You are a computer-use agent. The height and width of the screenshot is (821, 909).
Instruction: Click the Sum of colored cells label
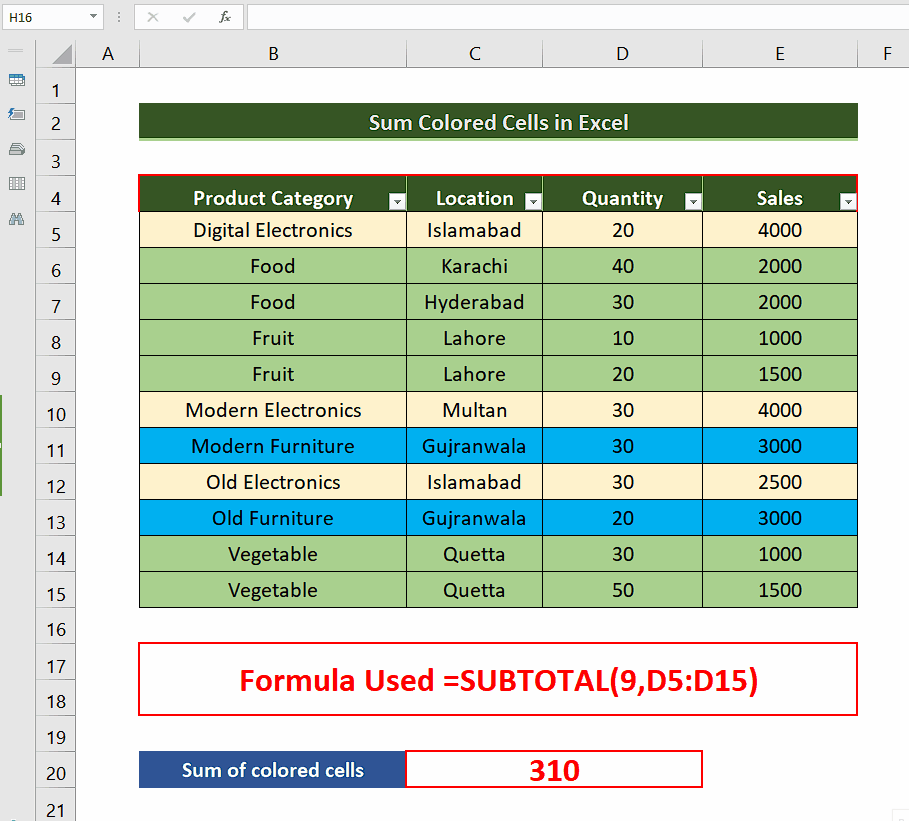click(x=272, y=769)
